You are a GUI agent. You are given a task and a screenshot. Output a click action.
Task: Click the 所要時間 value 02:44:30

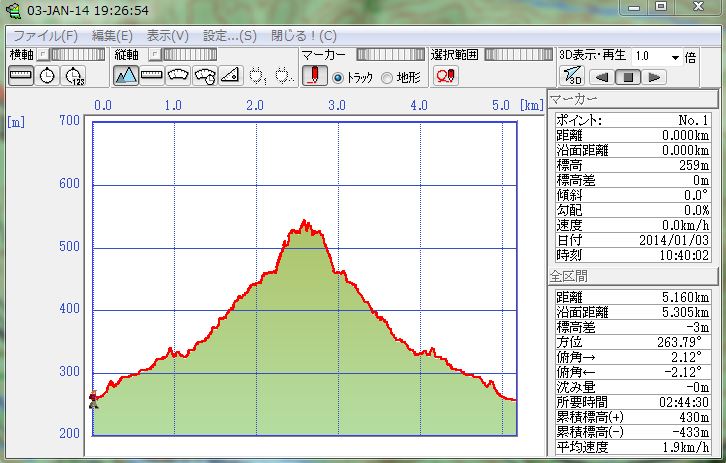[684, 402]
